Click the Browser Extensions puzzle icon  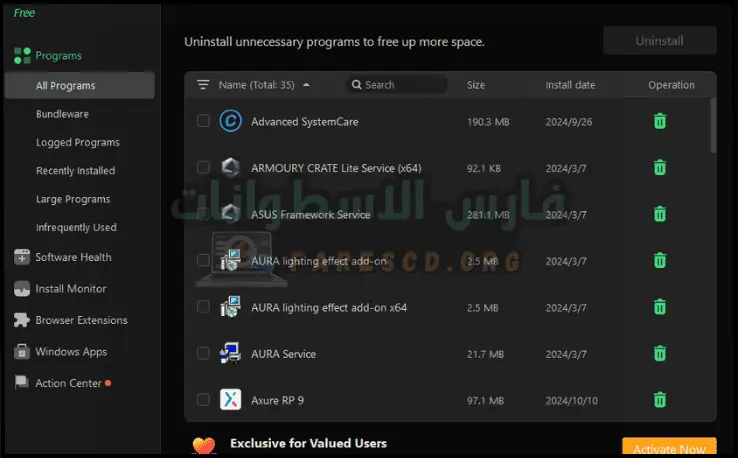coord(22,320)
